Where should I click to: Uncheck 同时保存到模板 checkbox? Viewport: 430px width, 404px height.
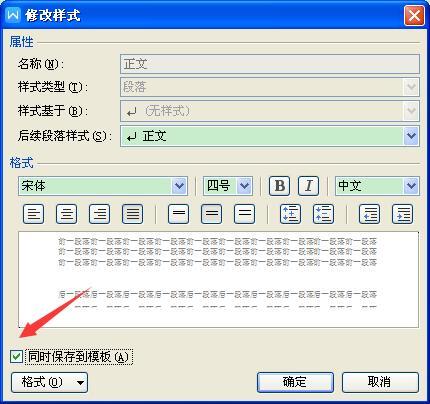pyautogui.click(x=16, y=356)
